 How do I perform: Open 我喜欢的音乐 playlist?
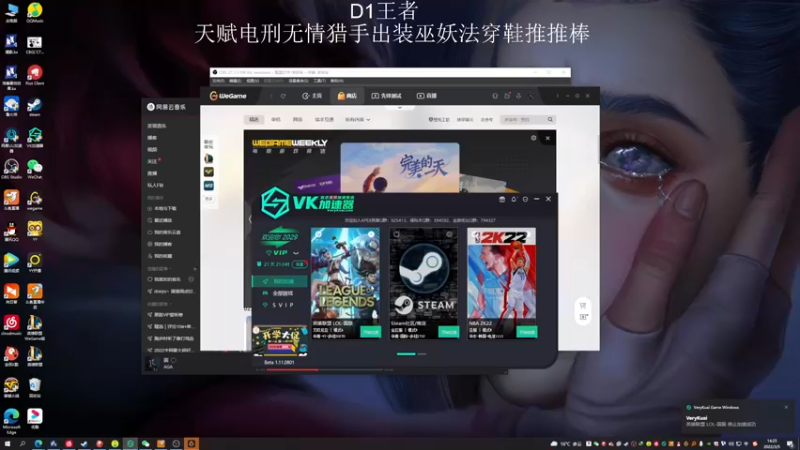(x=164, y=279)
